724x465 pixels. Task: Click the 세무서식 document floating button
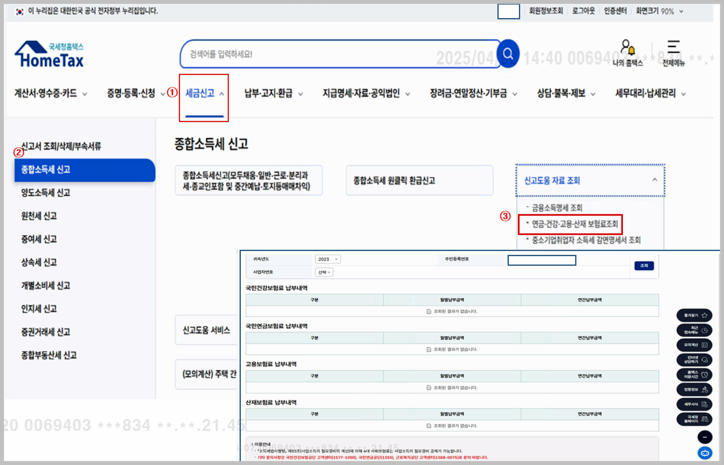694,404
